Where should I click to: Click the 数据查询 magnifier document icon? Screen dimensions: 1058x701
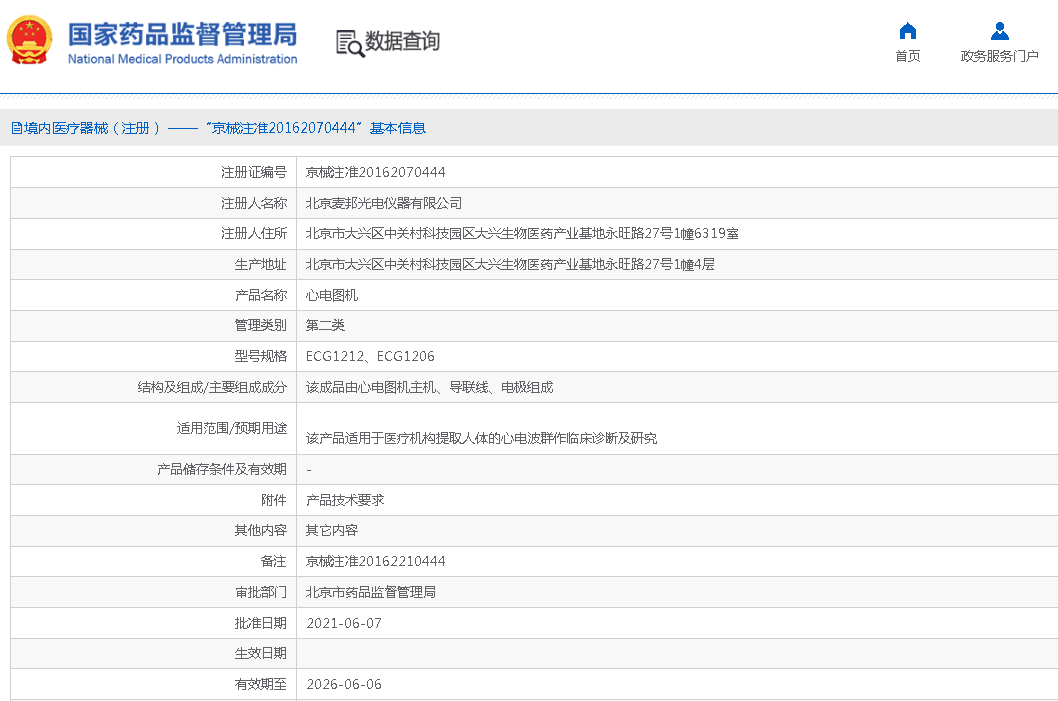click(x=350, y=42)
